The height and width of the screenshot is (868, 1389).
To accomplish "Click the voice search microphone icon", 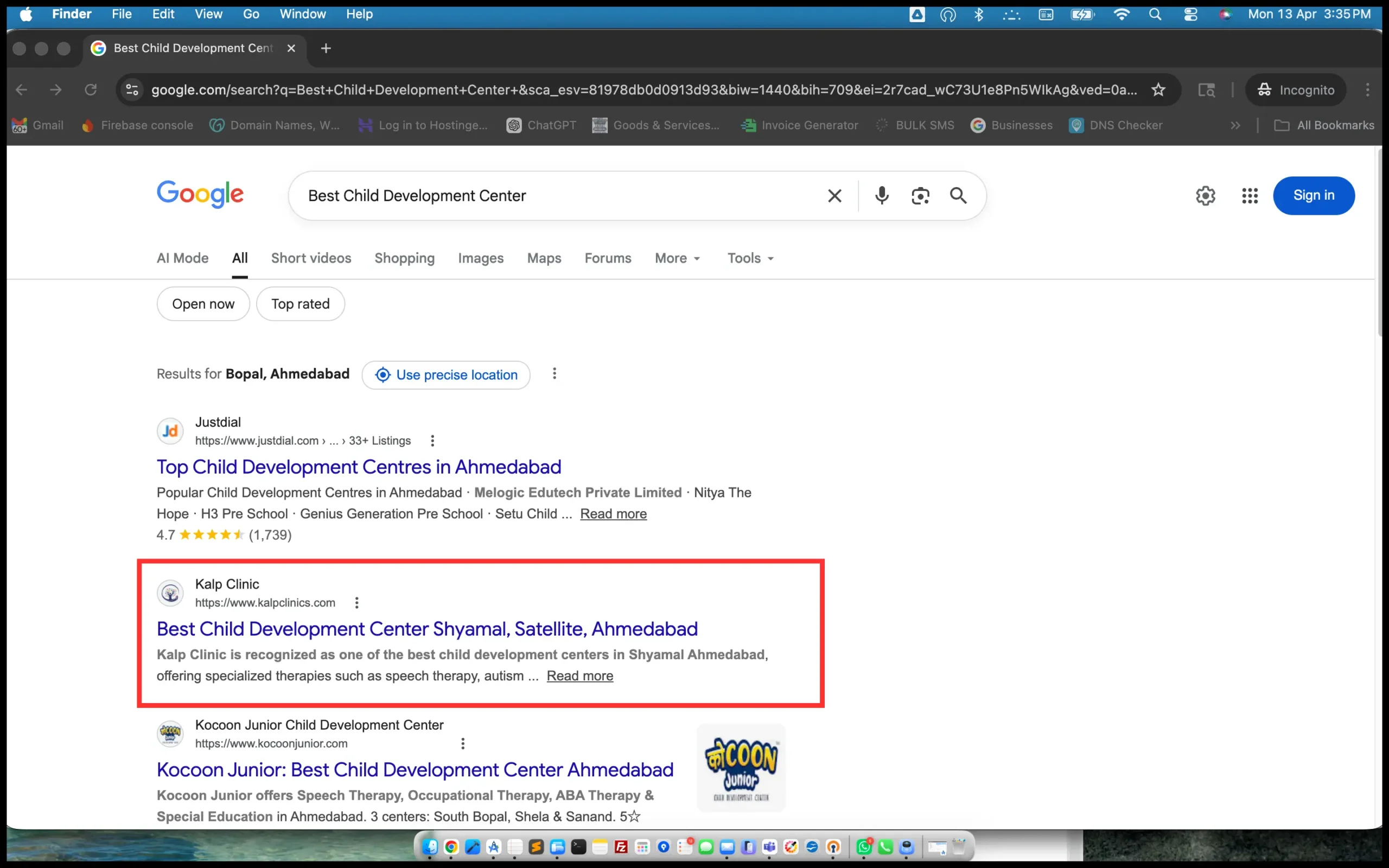I will (882, 196).
